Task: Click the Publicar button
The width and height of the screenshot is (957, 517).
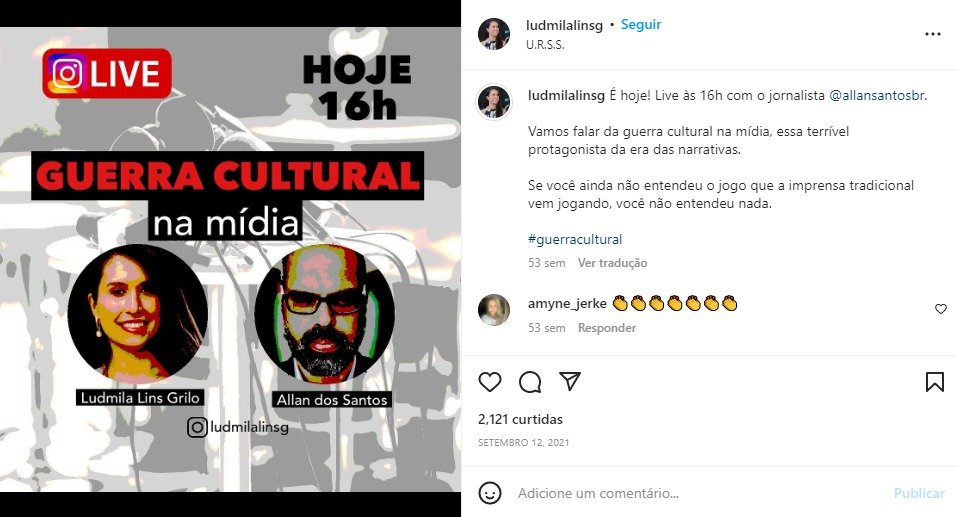Action: pos(919,493)
